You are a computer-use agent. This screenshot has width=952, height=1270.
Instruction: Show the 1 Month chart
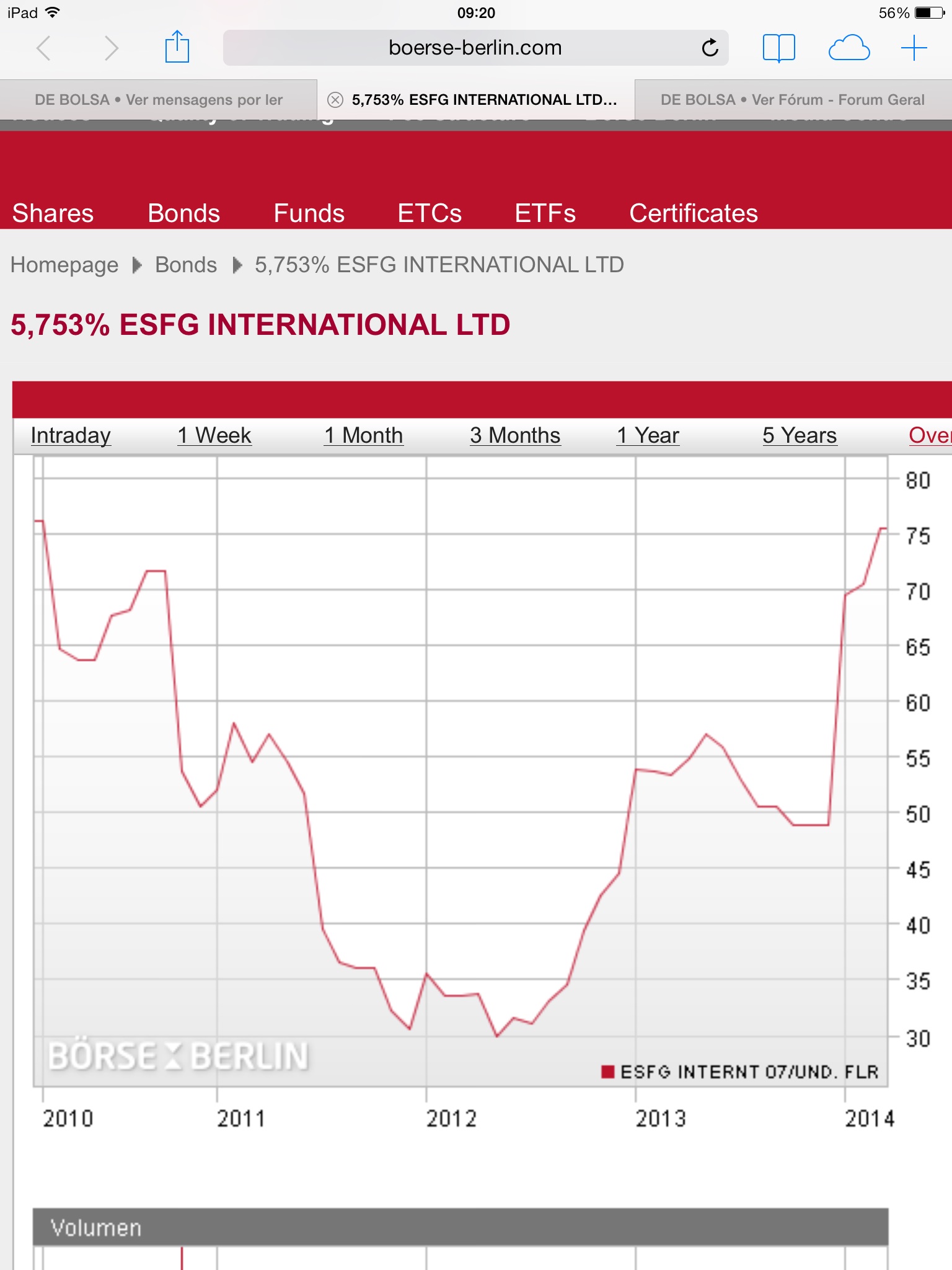(364, 435)
